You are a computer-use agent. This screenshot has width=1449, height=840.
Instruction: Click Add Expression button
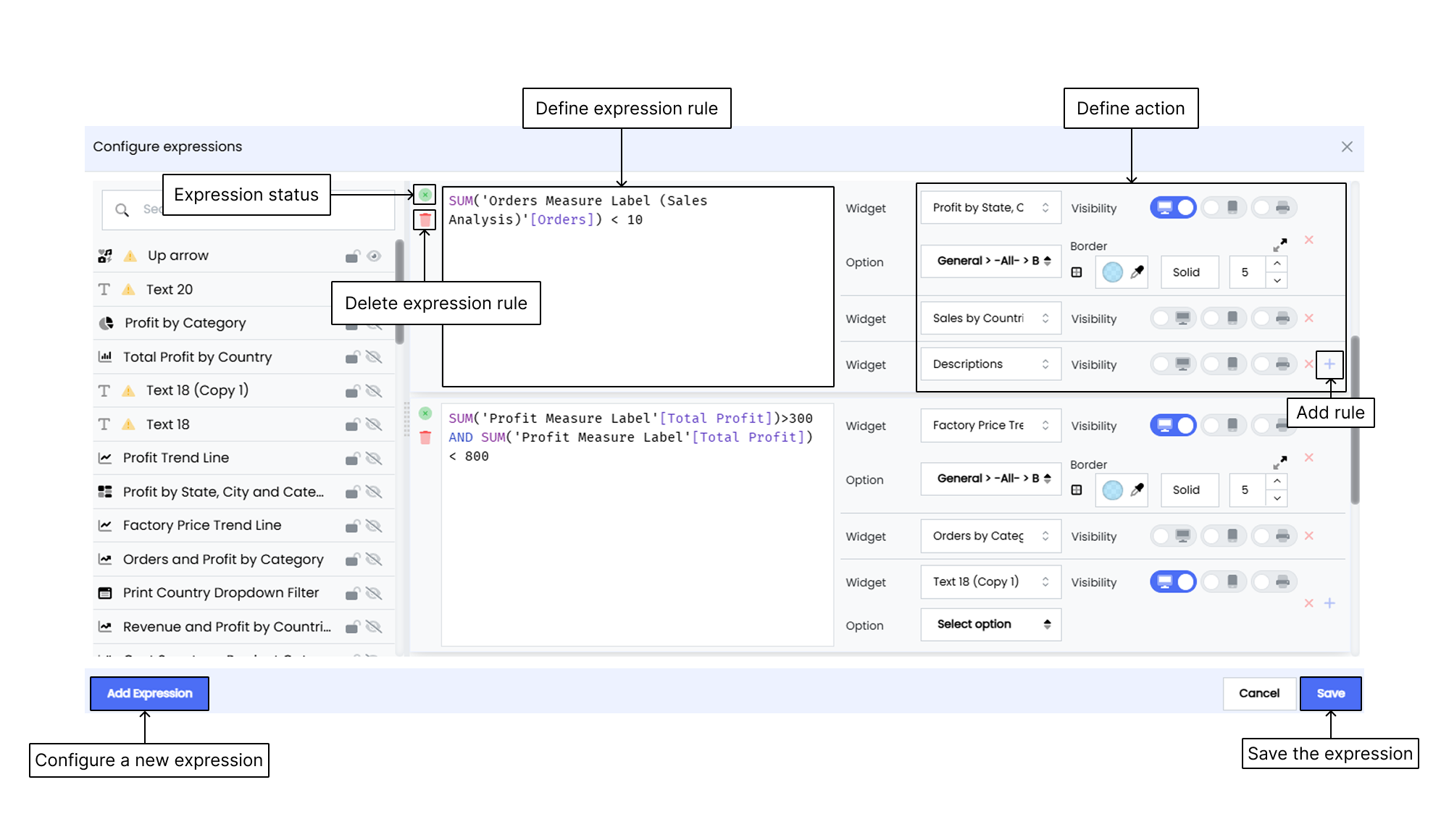pyautogui.click(x=150, y=694)
